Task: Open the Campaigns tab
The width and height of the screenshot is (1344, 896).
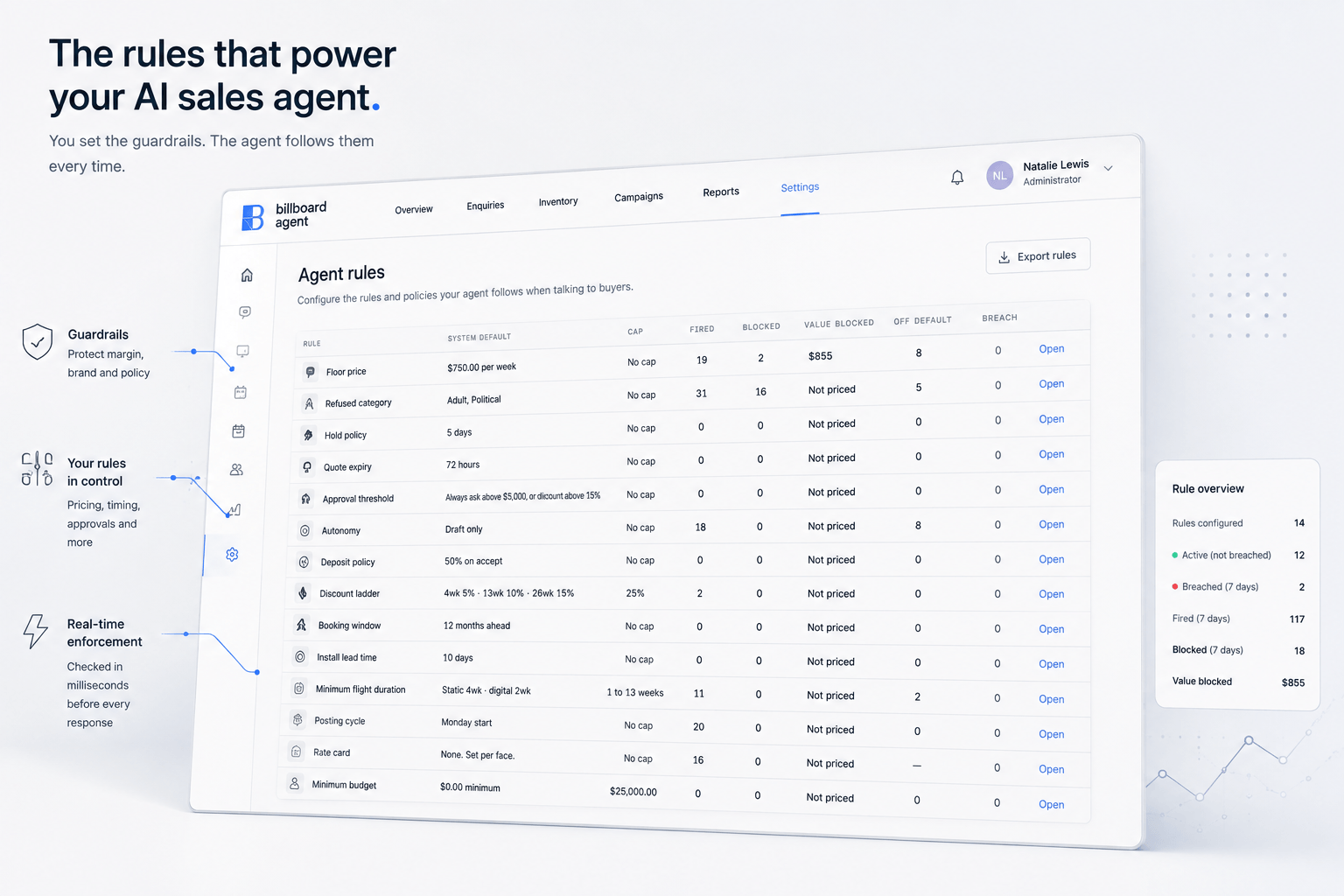Action: 639,197
